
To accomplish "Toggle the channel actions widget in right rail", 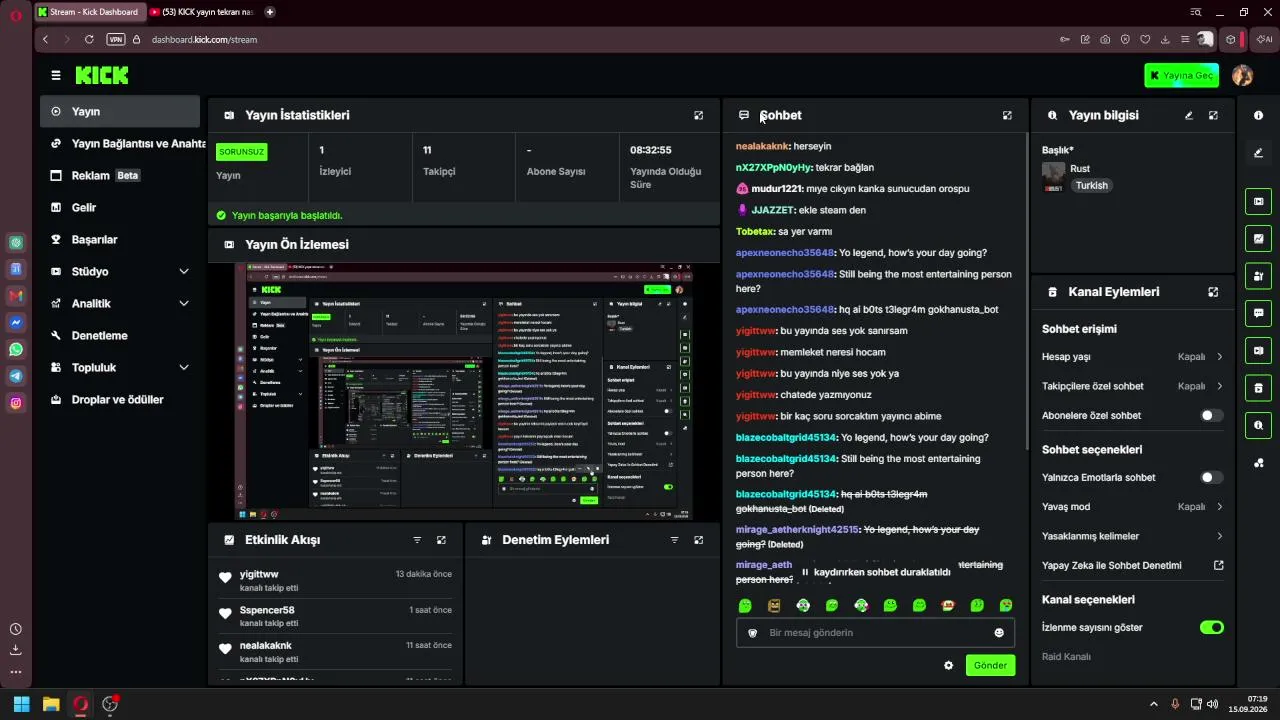I will 1258,388.
